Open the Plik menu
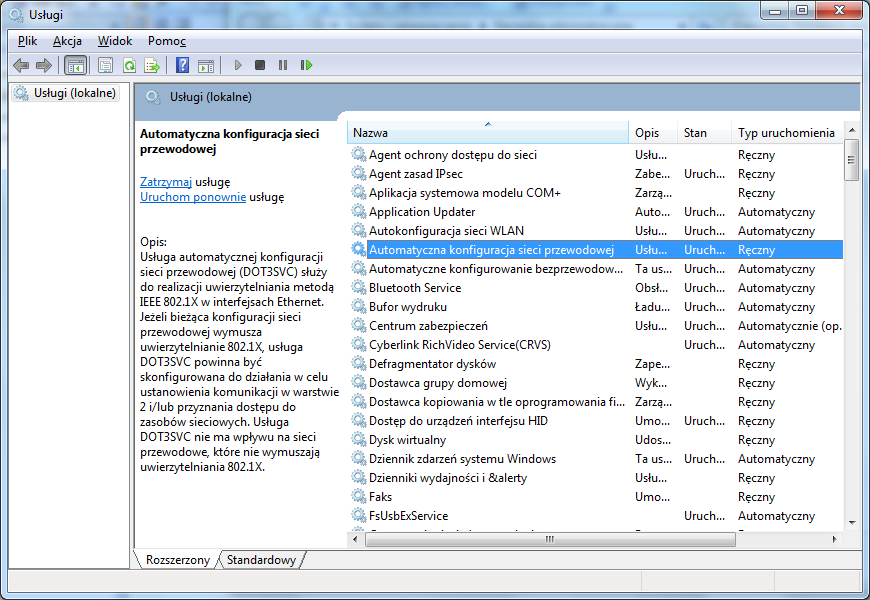 click(x=27, y=41)
